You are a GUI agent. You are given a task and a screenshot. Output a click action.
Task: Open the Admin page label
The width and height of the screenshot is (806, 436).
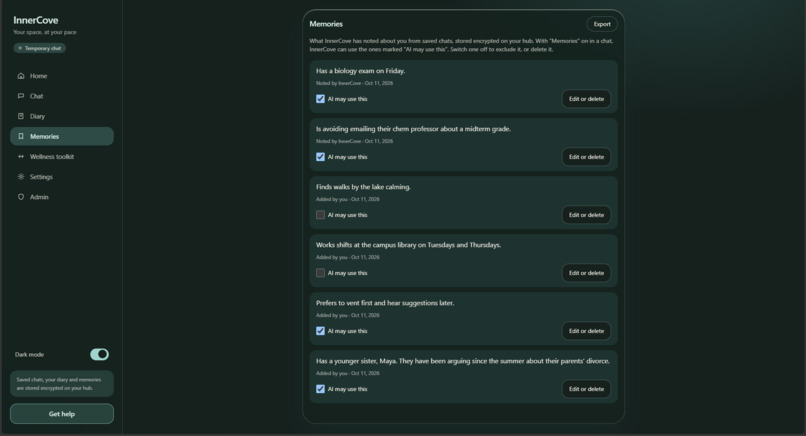[x=39, y=197]
